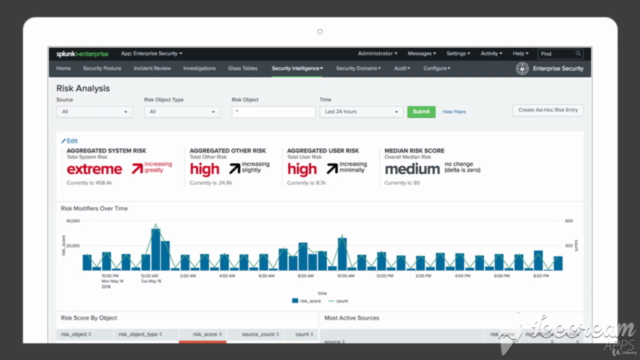Click Risk Modifiers Over Time panel title
Image resolution: width=640 pixels, height=360 pixels.
[x=94, y=209]
